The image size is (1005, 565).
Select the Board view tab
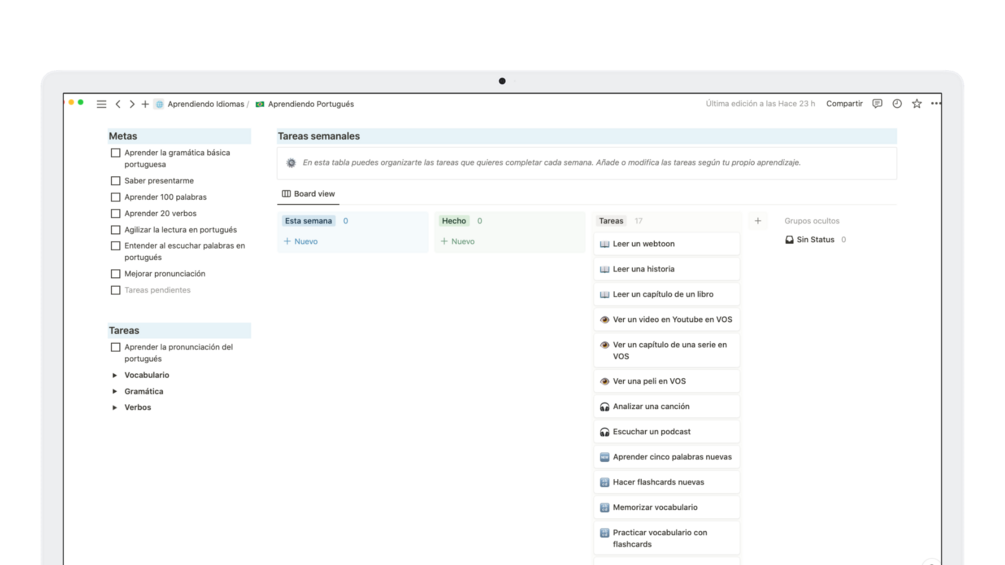308,193
